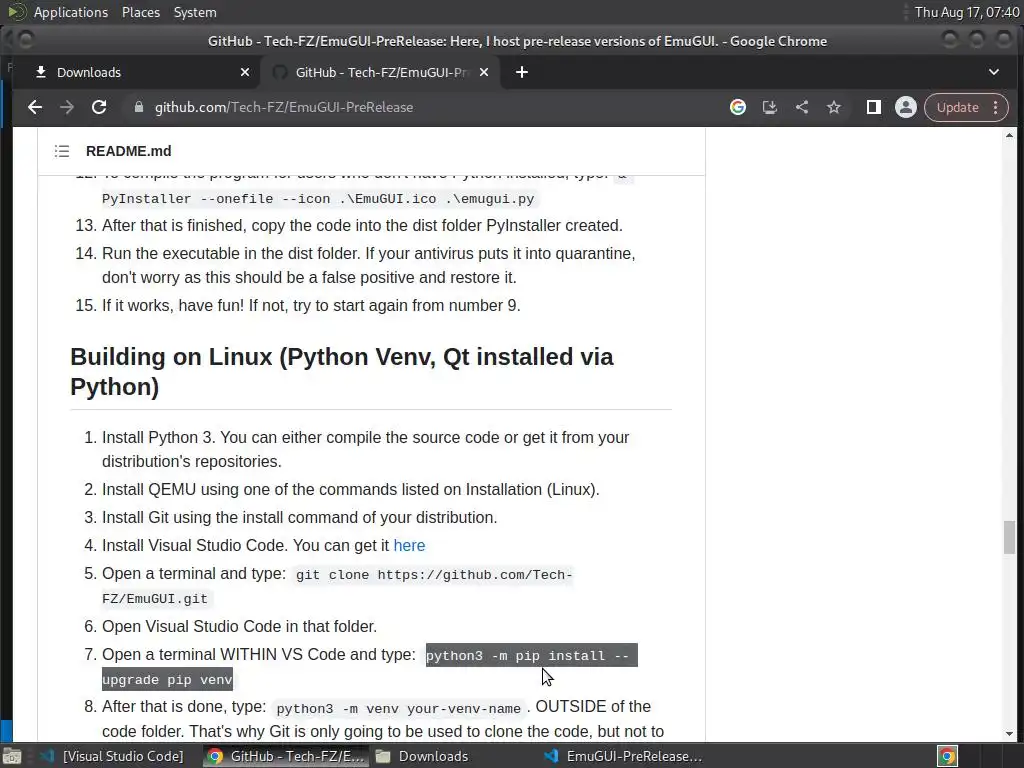Bookmark this page with the star
Viewport: 1024px width, 768px height.
tap(834, 107)
